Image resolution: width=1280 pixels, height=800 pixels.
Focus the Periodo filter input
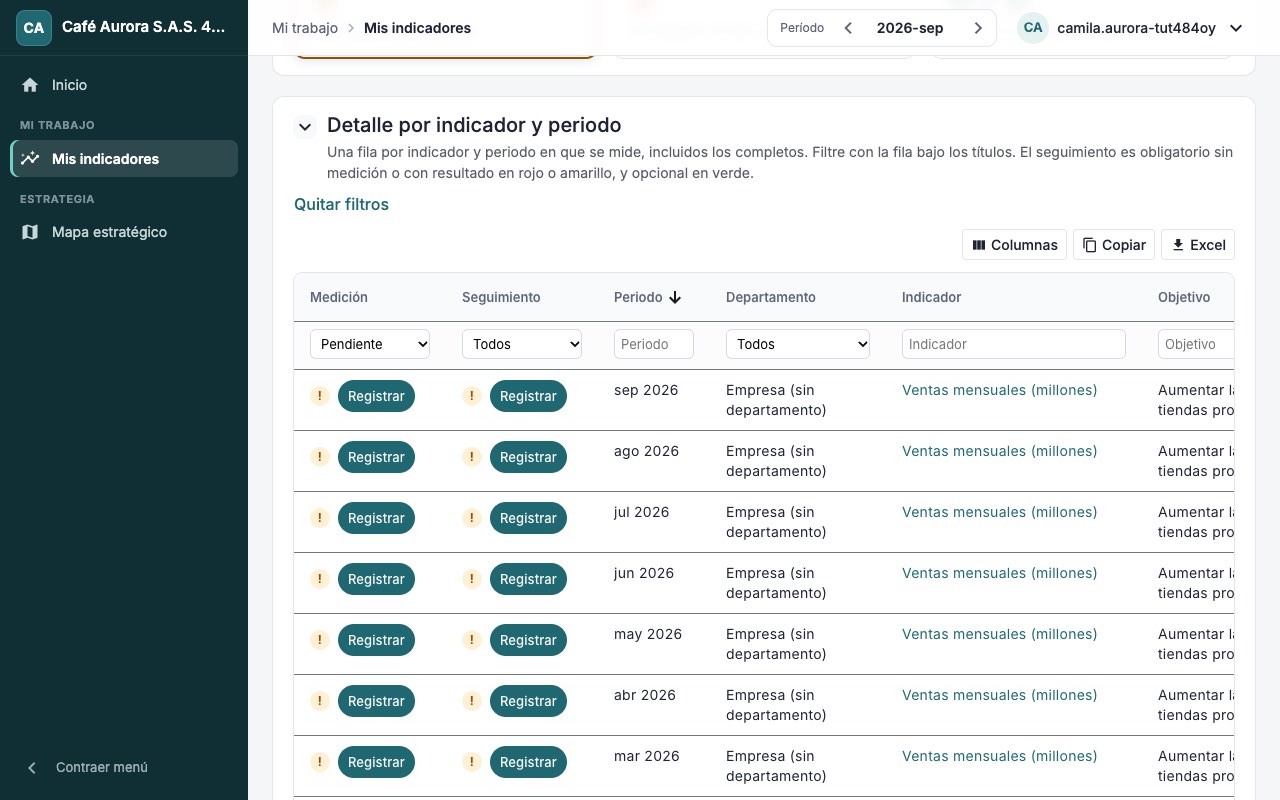(654, 344)
